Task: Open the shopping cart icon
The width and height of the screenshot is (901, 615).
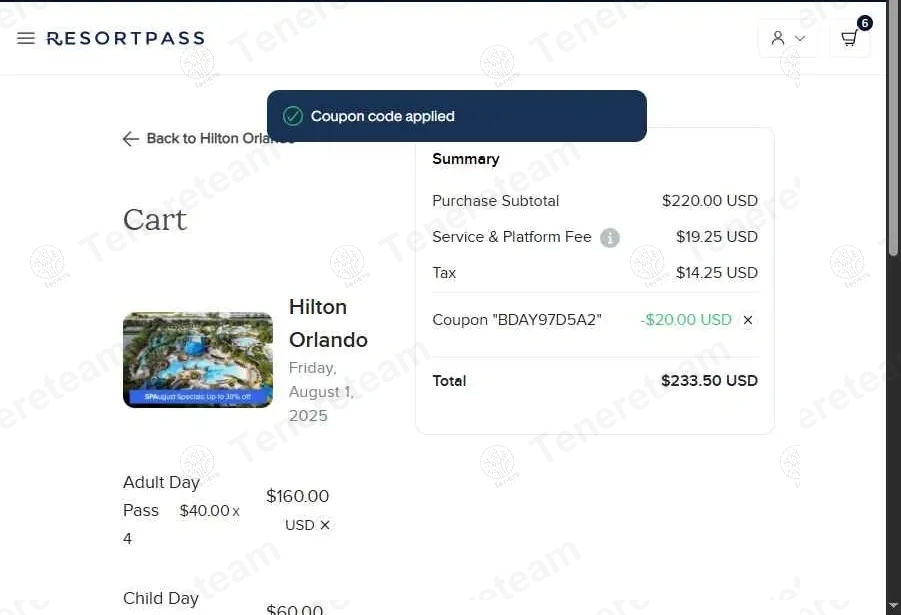Action: [849, 39]
